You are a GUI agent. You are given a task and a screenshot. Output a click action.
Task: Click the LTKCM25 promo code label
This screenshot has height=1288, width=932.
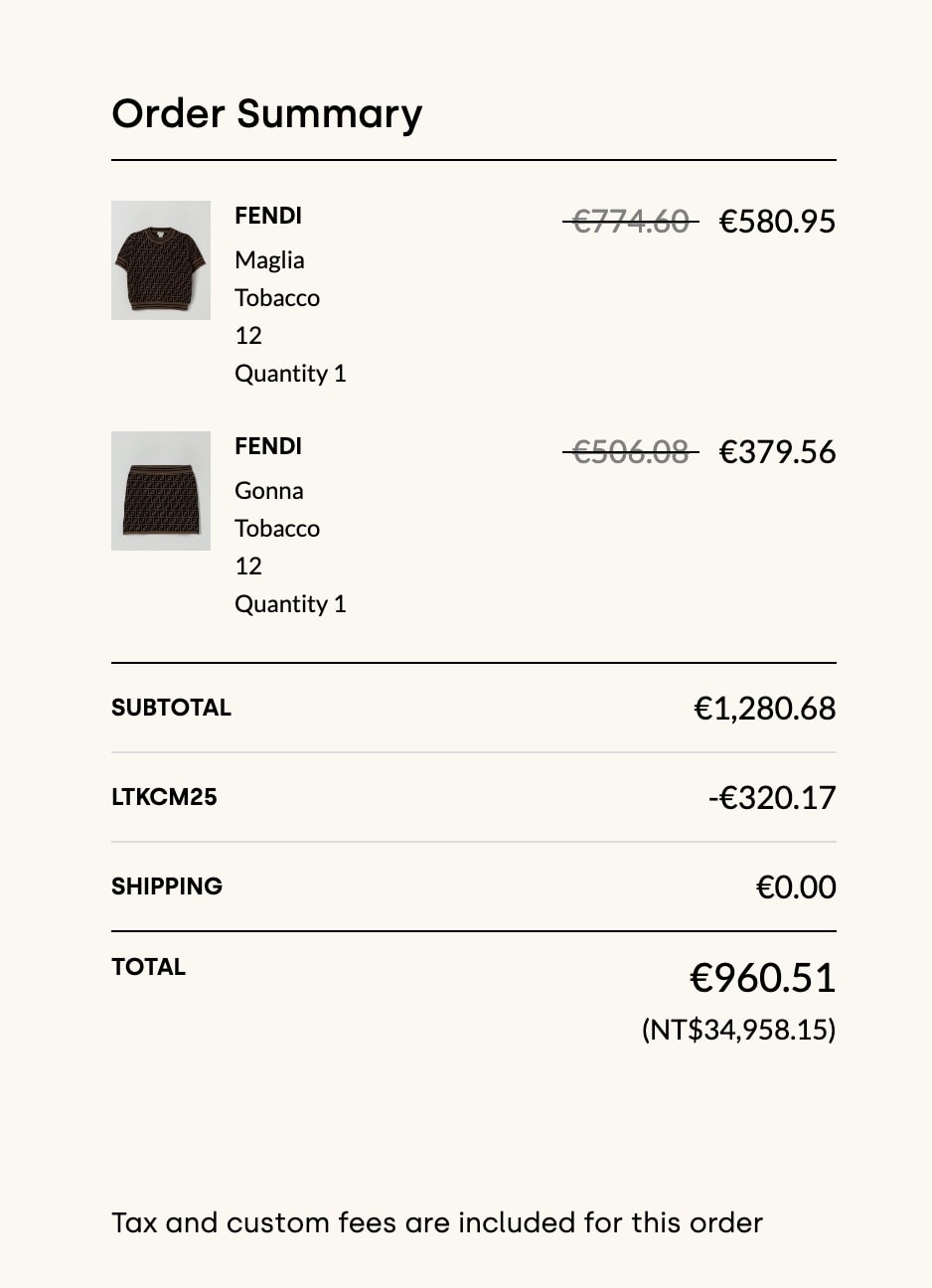(164, 797)
